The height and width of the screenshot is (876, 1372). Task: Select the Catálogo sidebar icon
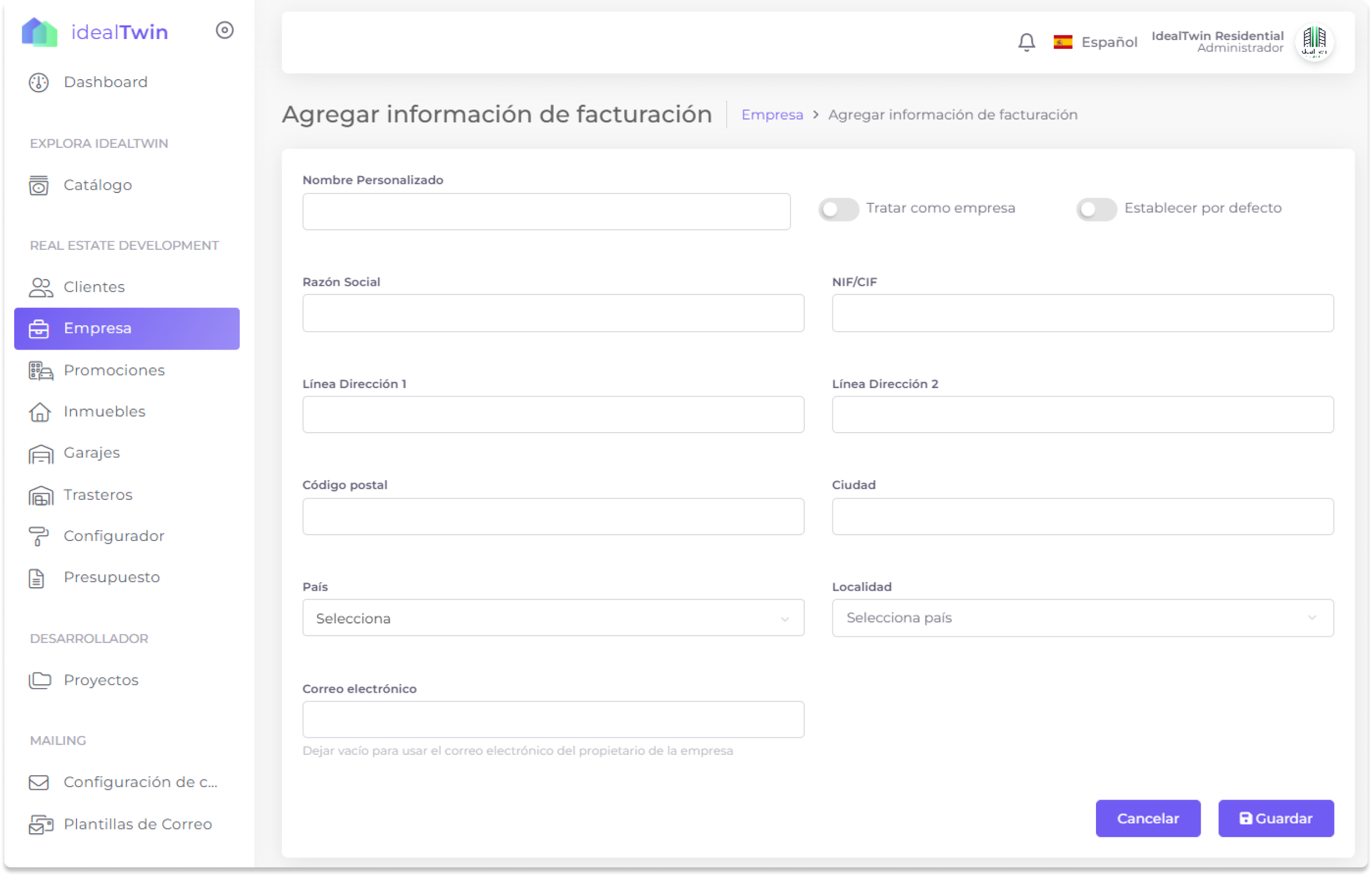click(39, 184)
